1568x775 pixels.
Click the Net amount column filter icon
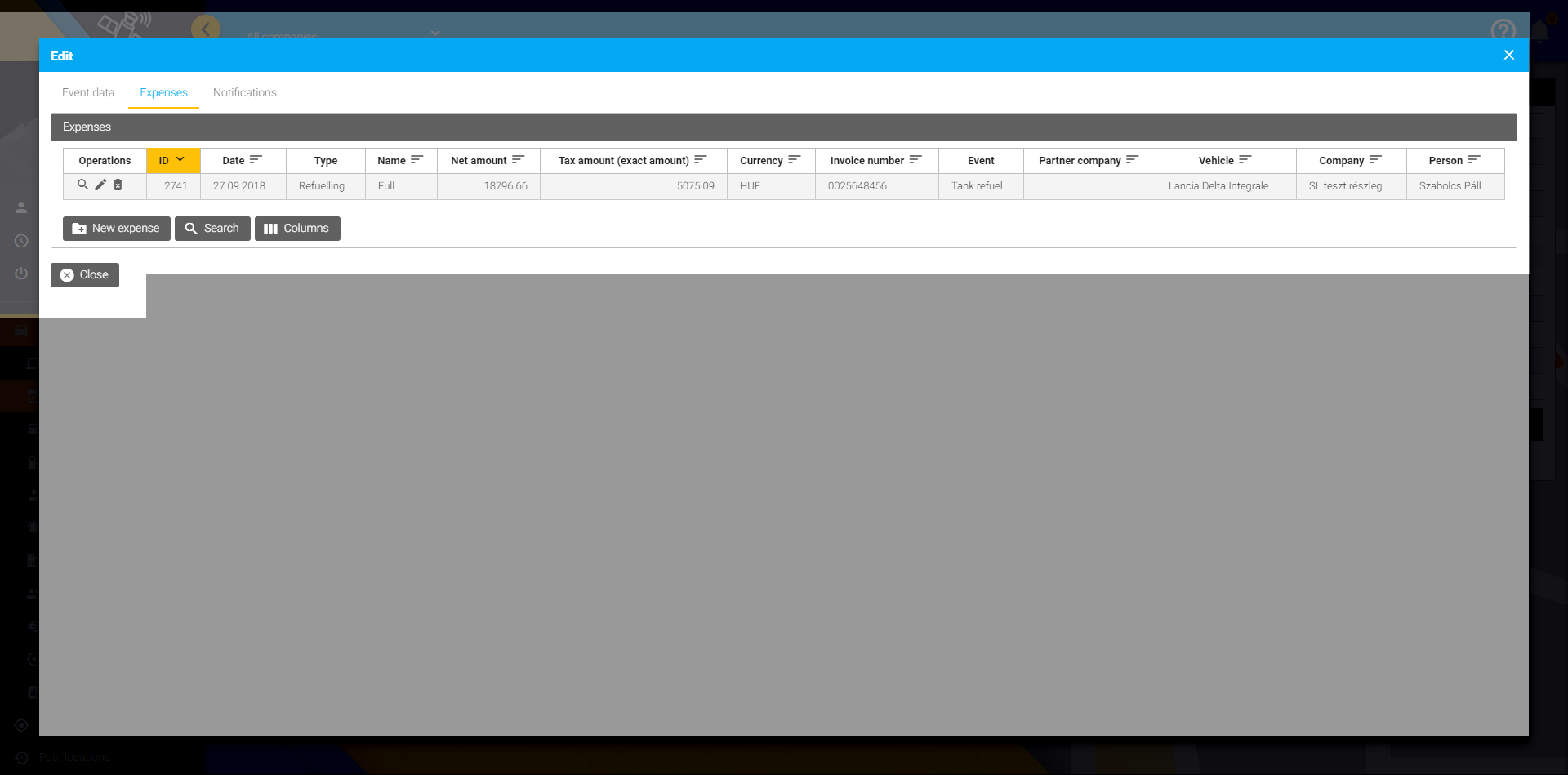pos(518,160)
